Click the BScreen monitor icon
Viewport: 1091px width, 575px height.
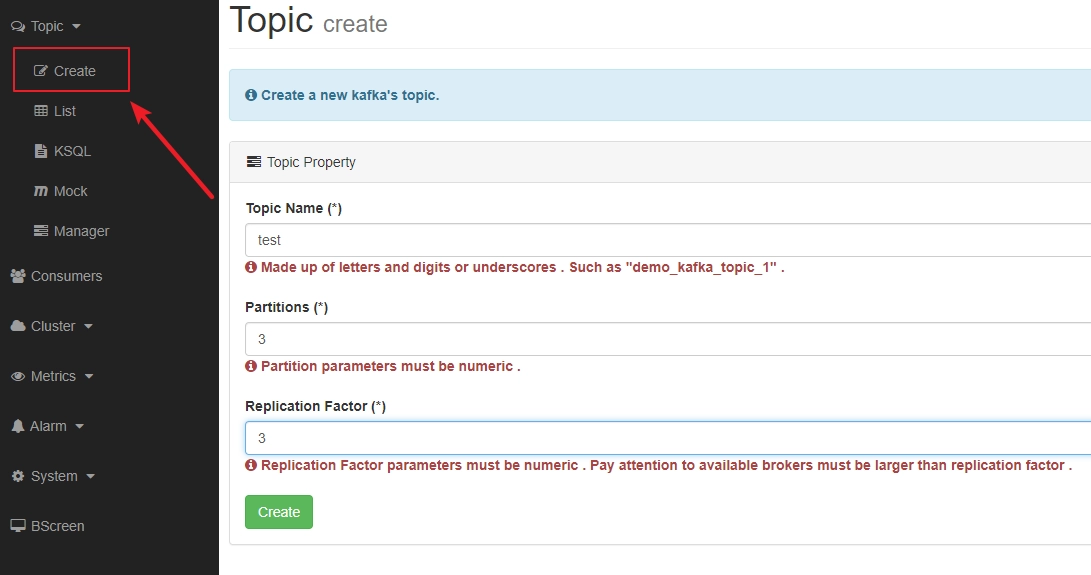point(18,526)
